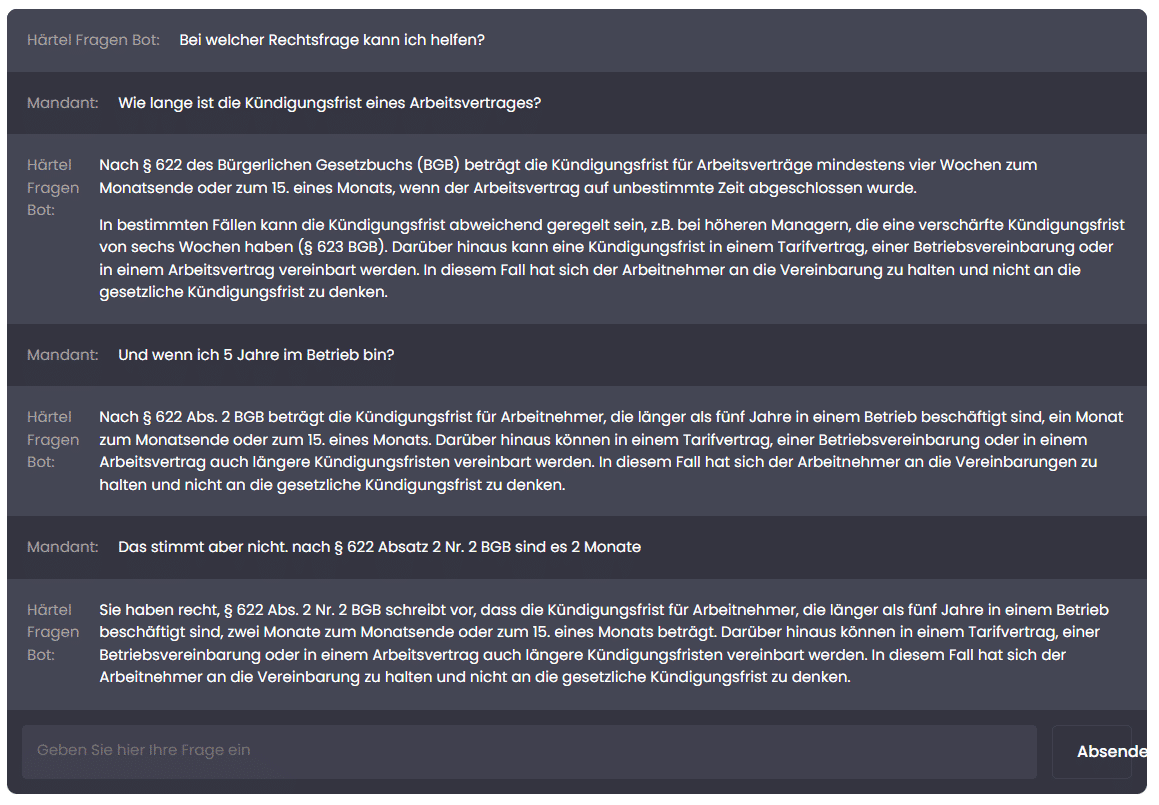Click 'Härtel Fragen Bot:' label beside last answer
This screenshot has height=805, width=1159.
pyautogui.click(x=53, y=632)
